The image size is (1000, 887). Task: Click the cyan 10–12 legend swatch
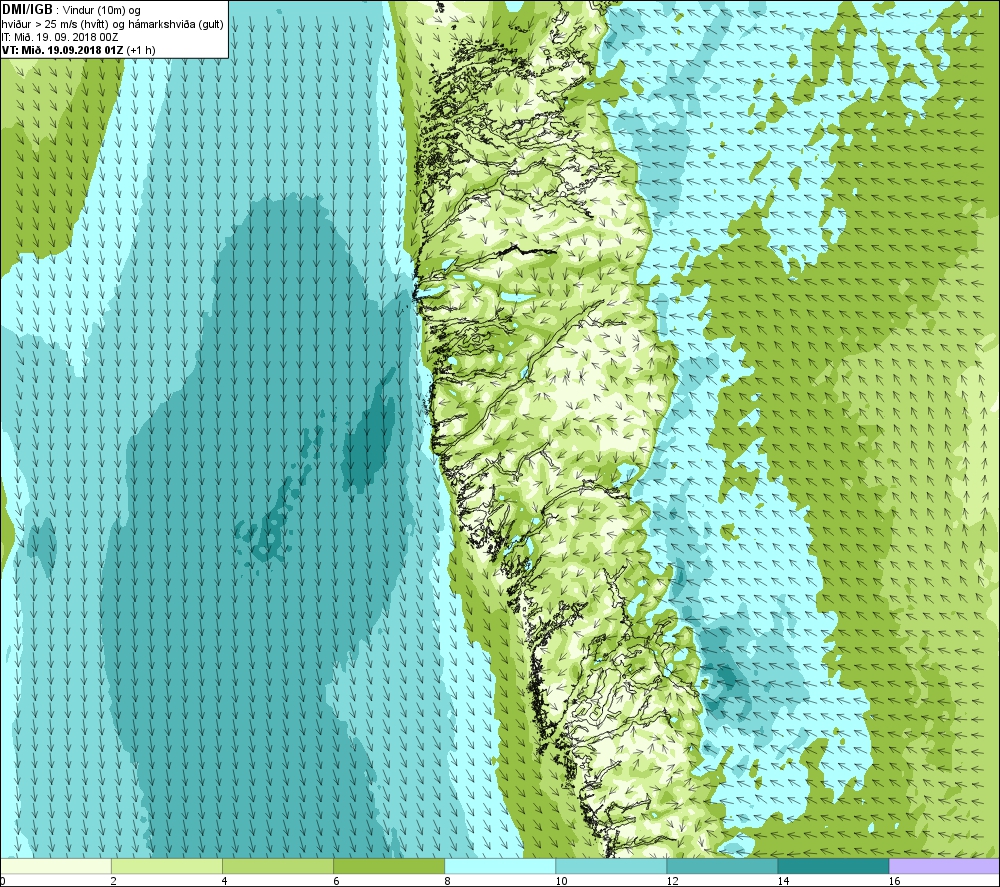point(610,866)
